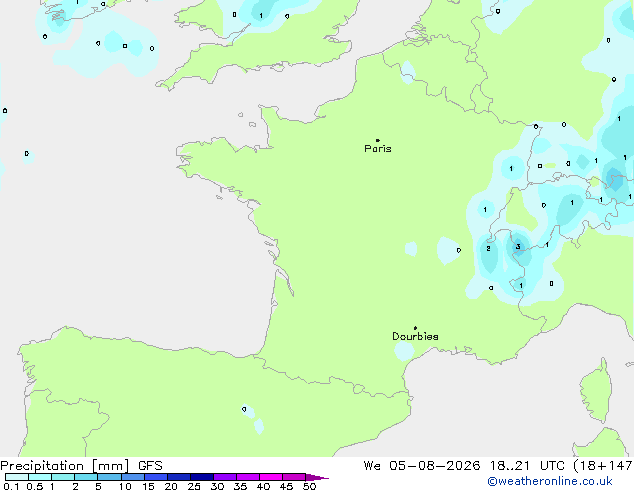Image resolution: width=634 pixels, height=490 pixels.
Task: Select the Paris city label
Action: click(x=378, y=149)
